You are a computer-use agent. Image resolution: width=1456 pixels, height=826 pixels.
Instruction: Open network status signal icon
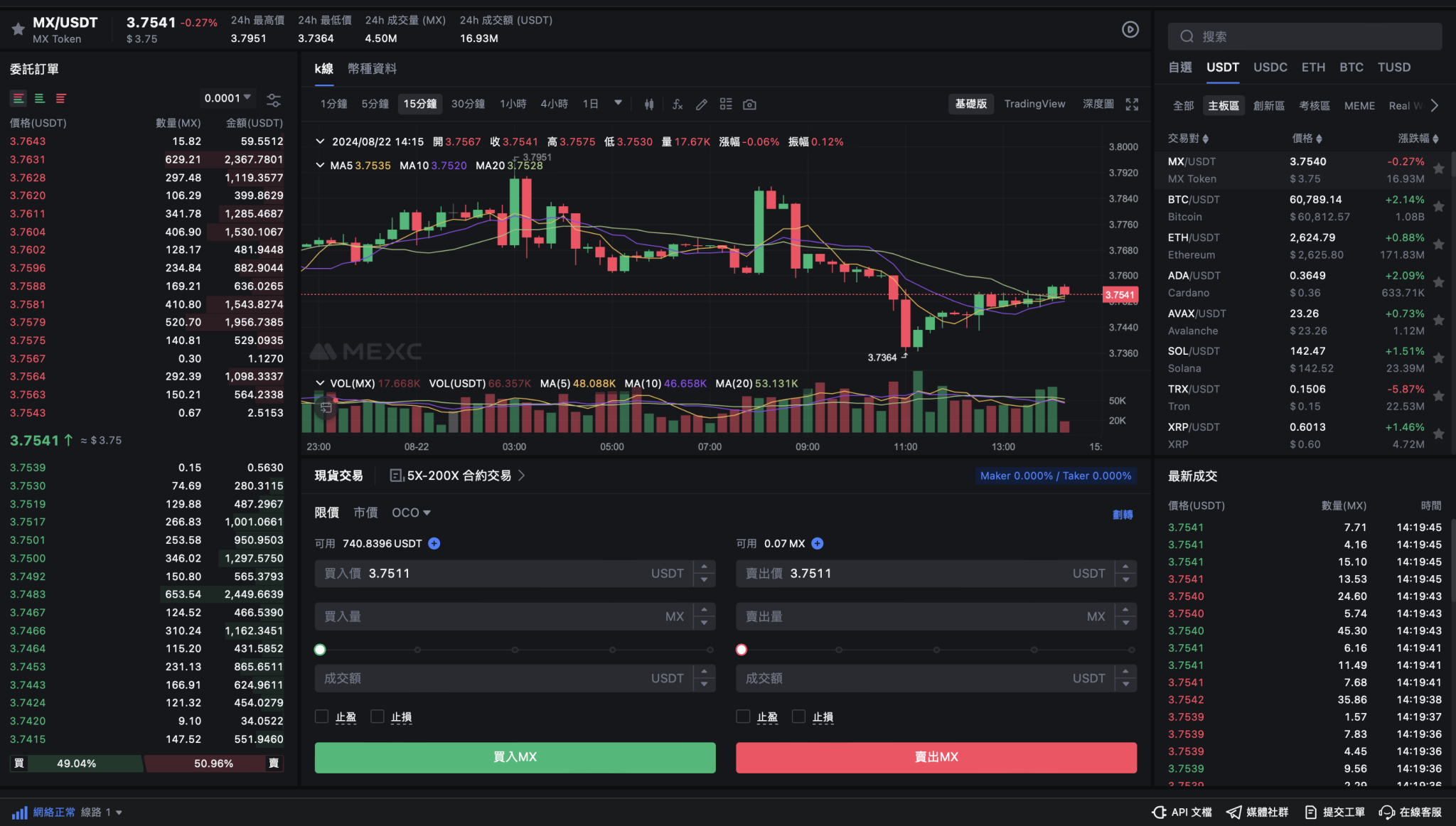coord(19,812)
